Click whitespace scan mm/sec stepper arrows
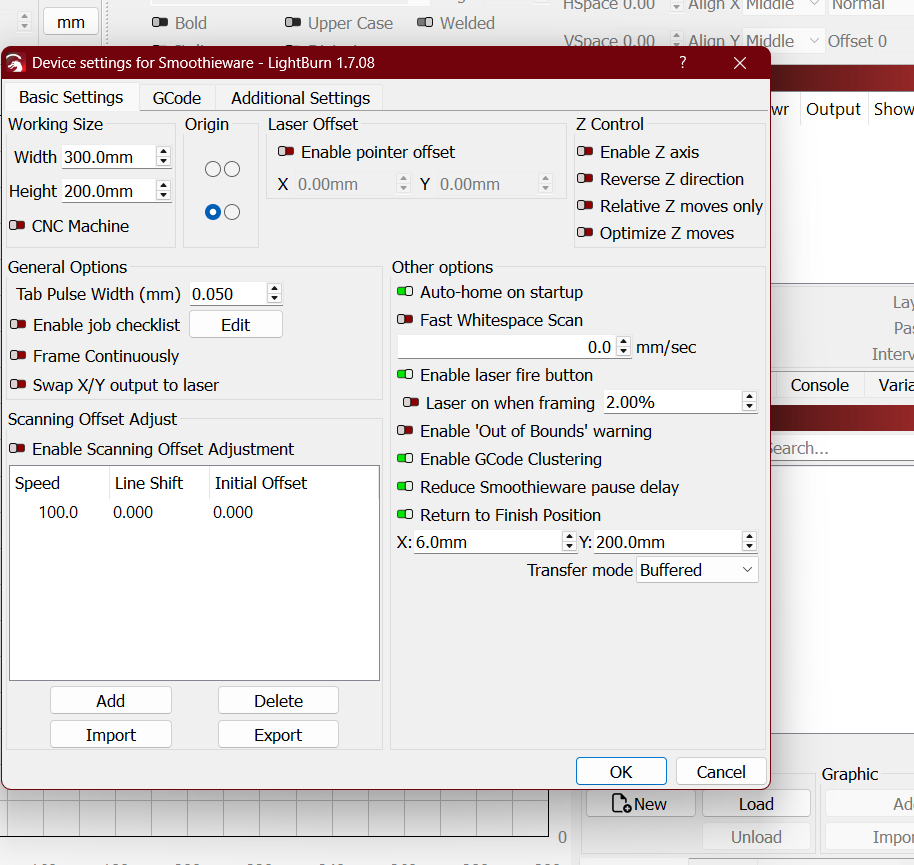Viewport: 914px width, 865px height. [x=624, y=347]
